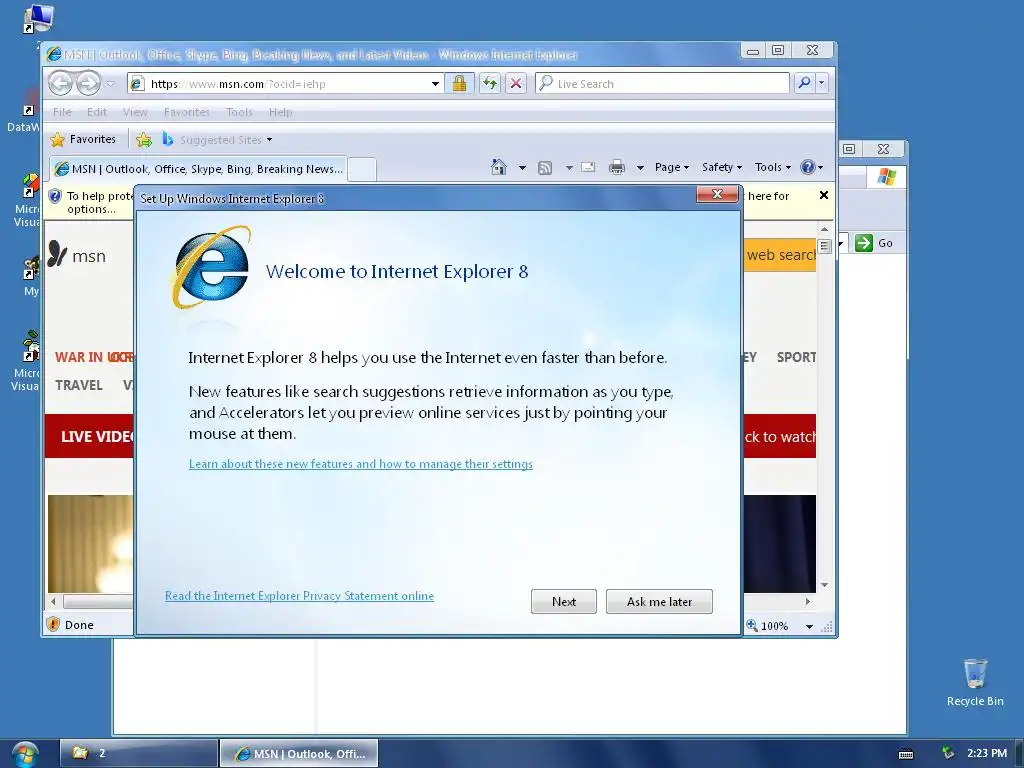Click the address bar with msn.com URL
1024x768 pixels.
coord(285,84)
